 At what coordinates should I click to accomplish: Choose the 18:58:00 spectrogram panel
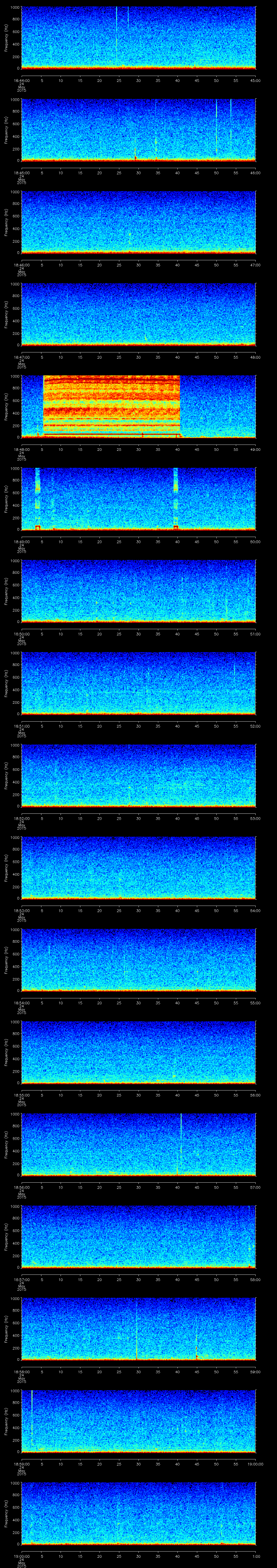click(138, 1328)
